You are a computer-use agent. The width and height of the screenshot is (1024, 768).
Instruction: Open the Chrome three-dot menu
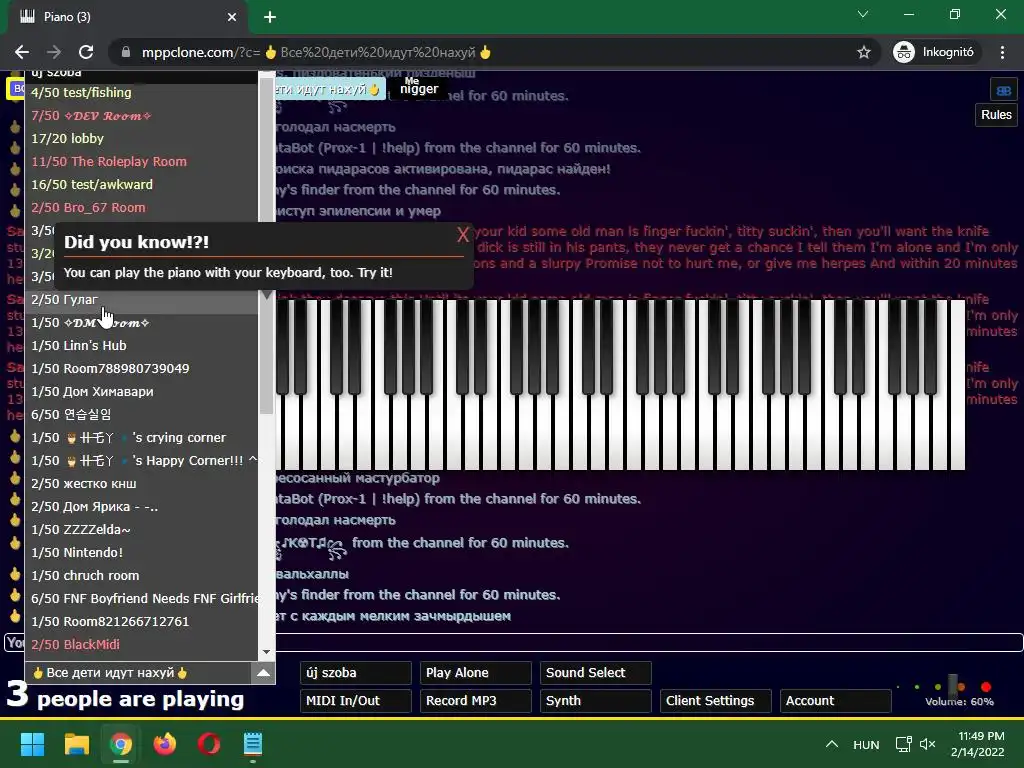pyautogui.click(x=1002, y=52)
